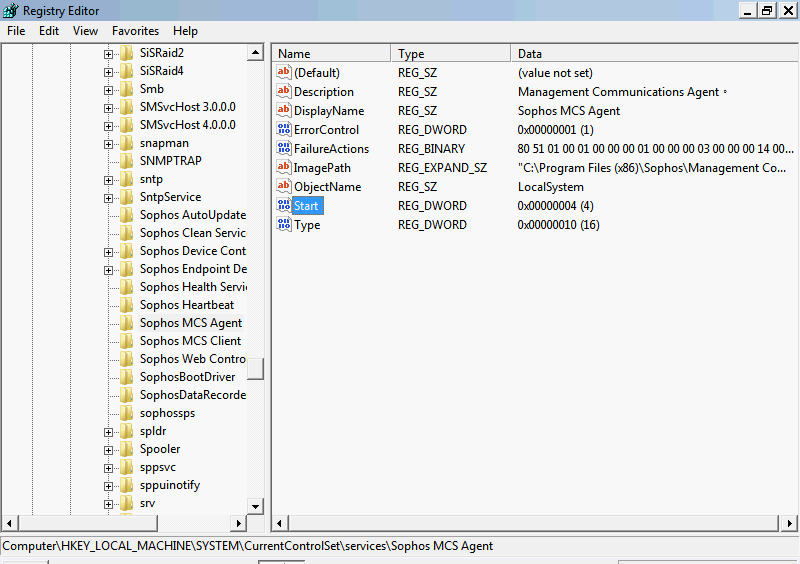Screen dimensions: 800x564
Task: Sort values by Name column header
Action: pyautogui.click(x=332, y=54)
